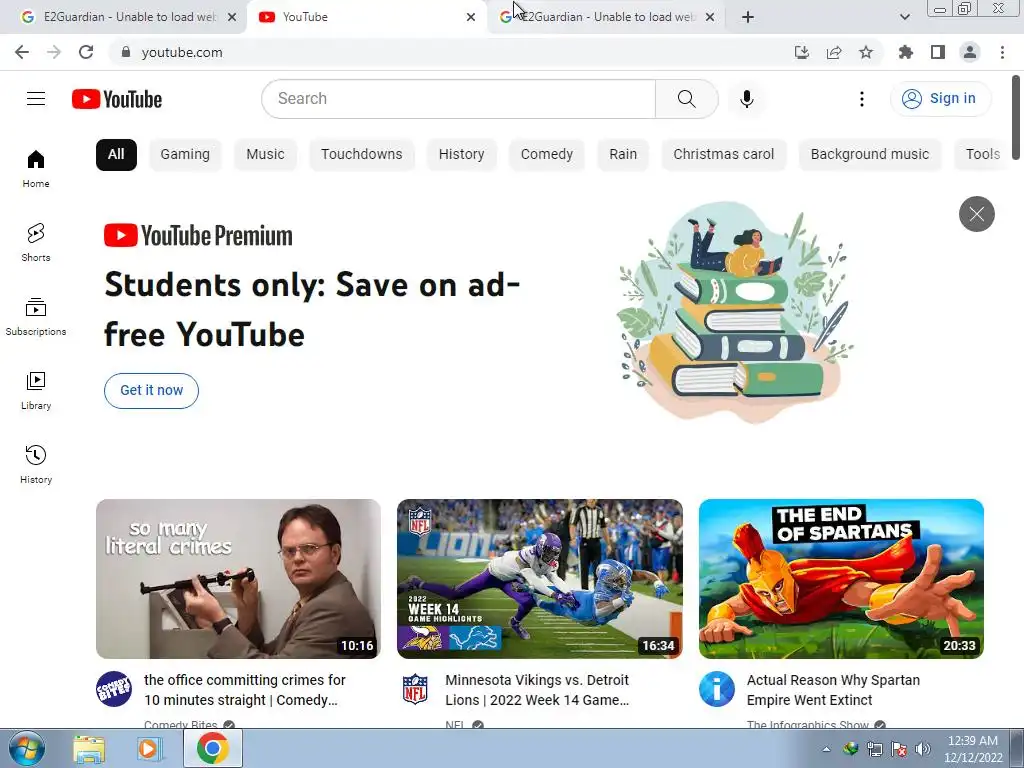Image resolution: width=1024 pixels, height=768 pixels.
Task: Open the Chrome profile avatar
Action: pyautogui.click(x=970, y=52)
